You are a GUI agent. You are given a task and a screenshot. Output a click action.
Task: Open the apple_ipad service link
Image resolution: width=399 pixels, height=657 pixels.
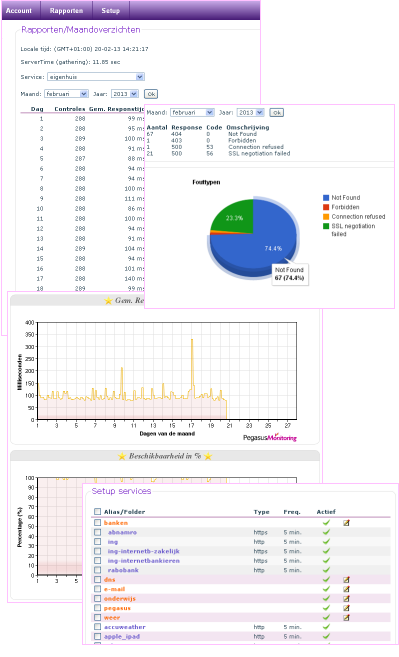tap(122, 636)
